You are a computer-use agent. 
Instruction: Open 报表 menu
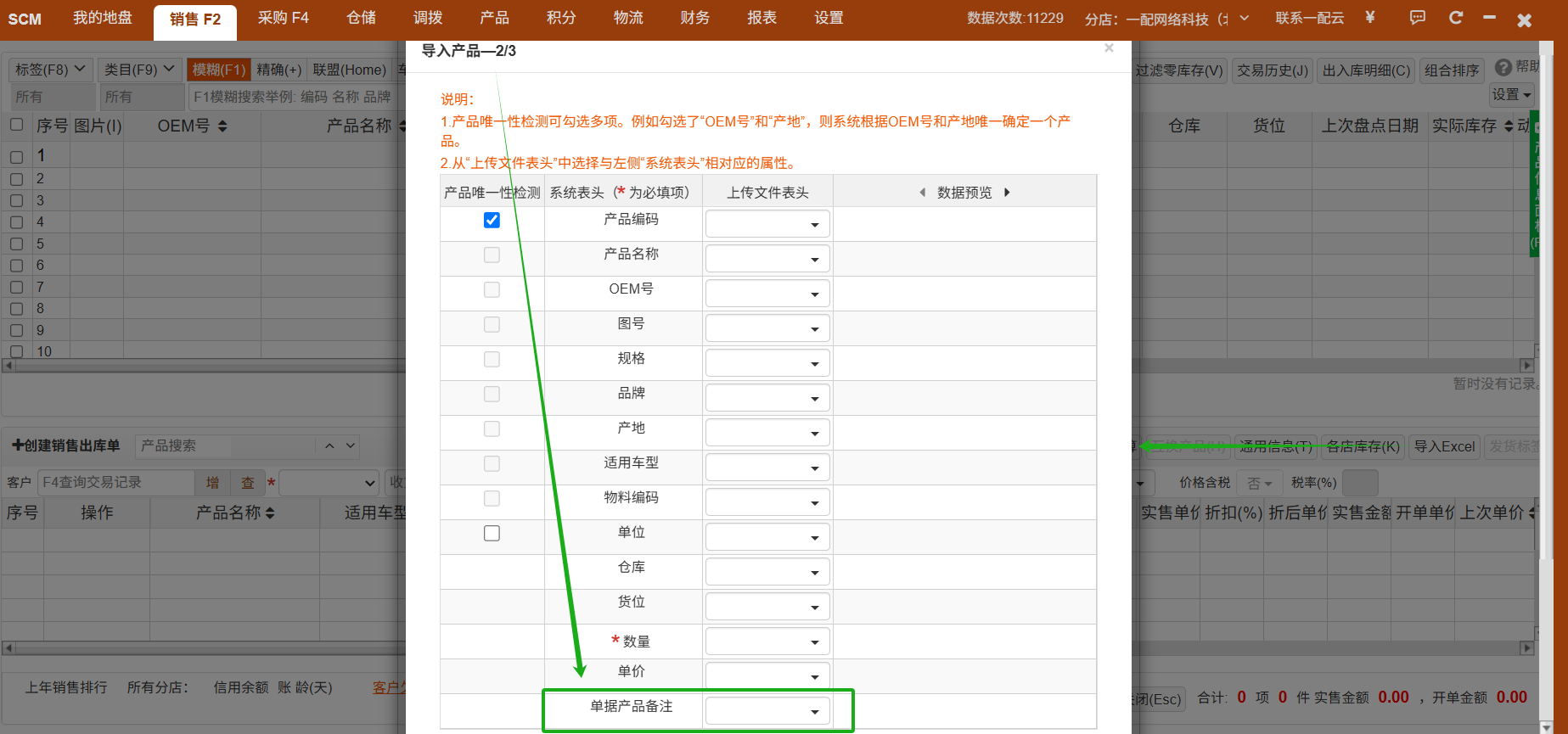(762, 18)
